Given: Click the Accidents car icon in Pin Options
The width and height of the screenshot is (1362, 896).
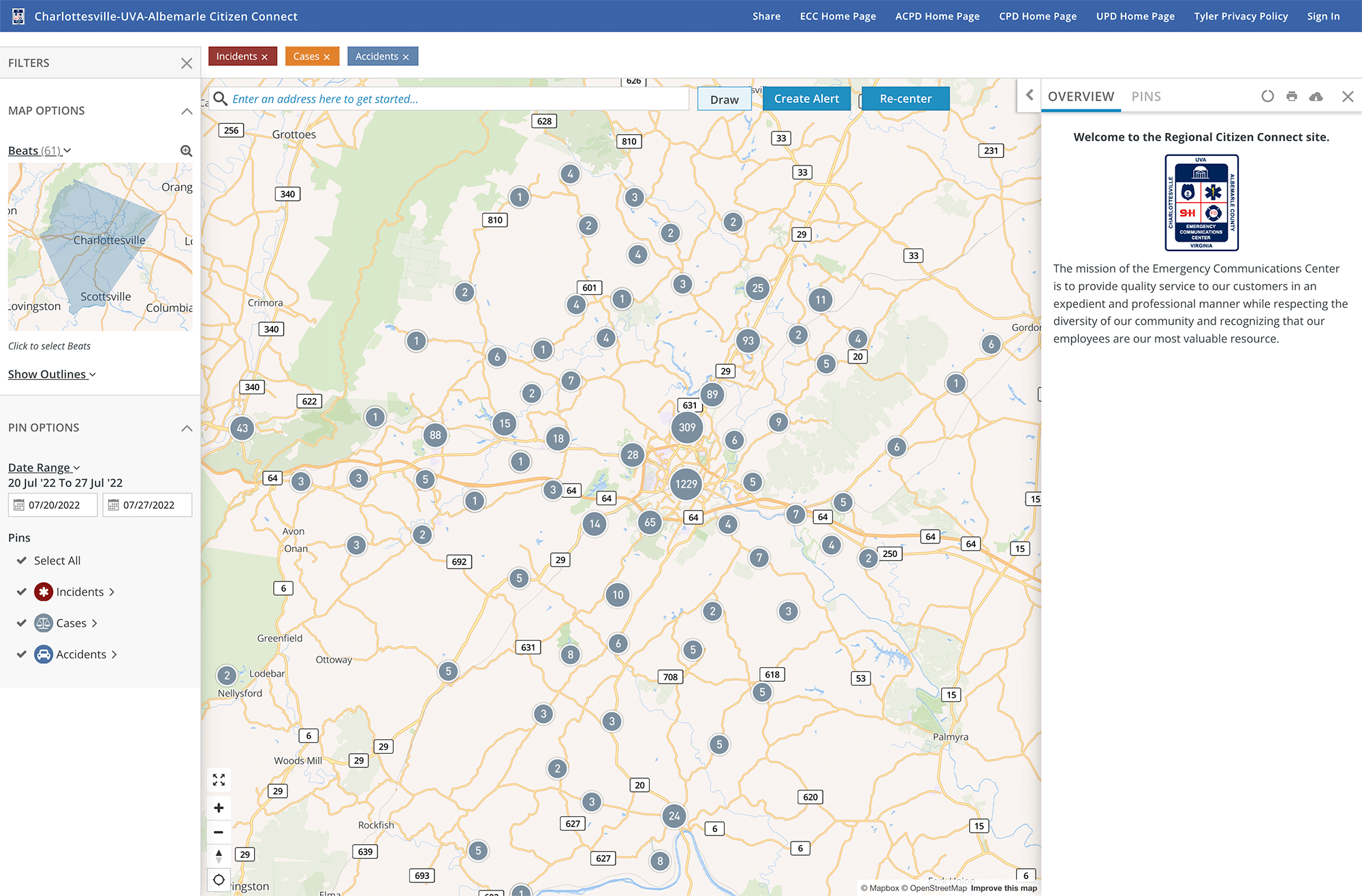Looking at the screenshot, I should pyautogui.click(x=44, y=654).
